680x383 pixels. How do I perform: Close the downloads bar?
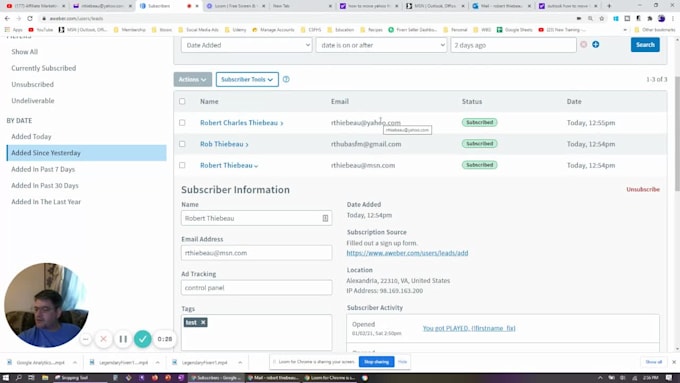[x=674, y=362]
